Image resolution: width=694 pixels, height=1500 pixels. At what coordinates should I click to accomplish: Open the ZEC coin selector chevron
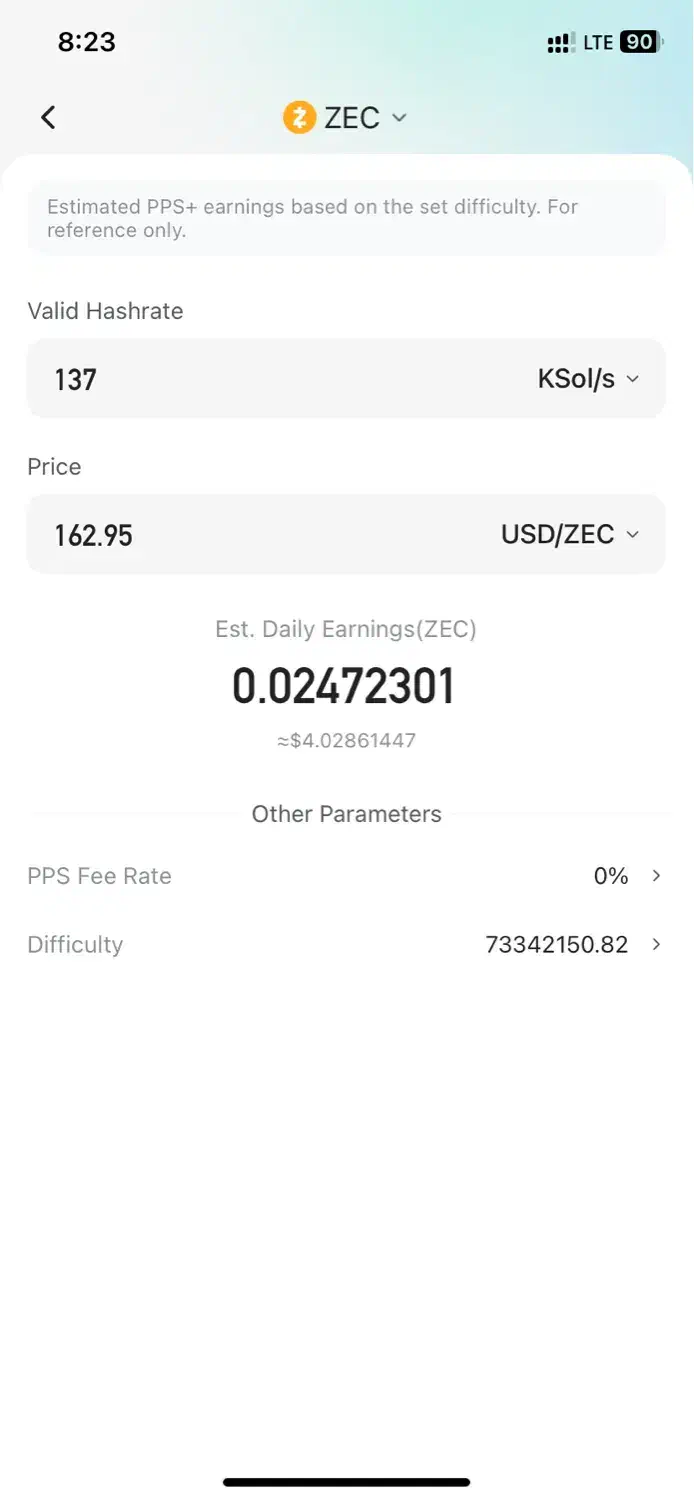pos(399,117)
